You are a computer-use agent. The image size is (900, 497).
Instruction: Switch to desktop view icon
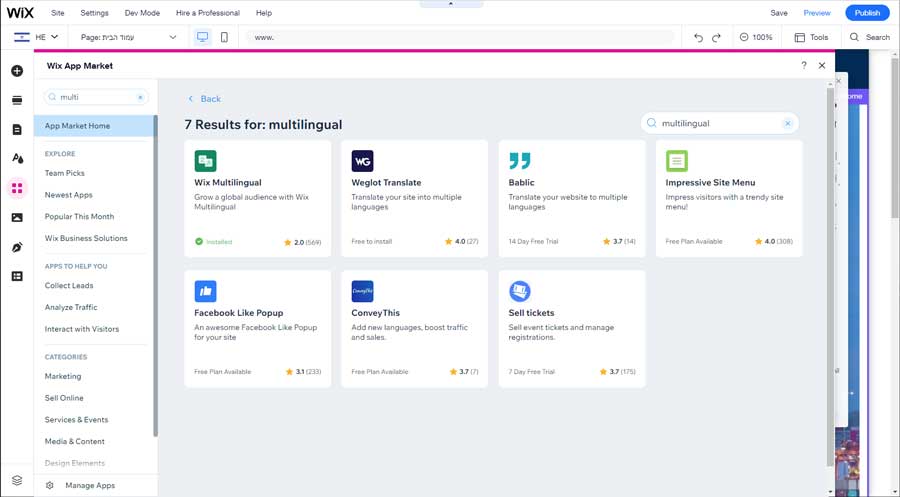pos(203,37)
